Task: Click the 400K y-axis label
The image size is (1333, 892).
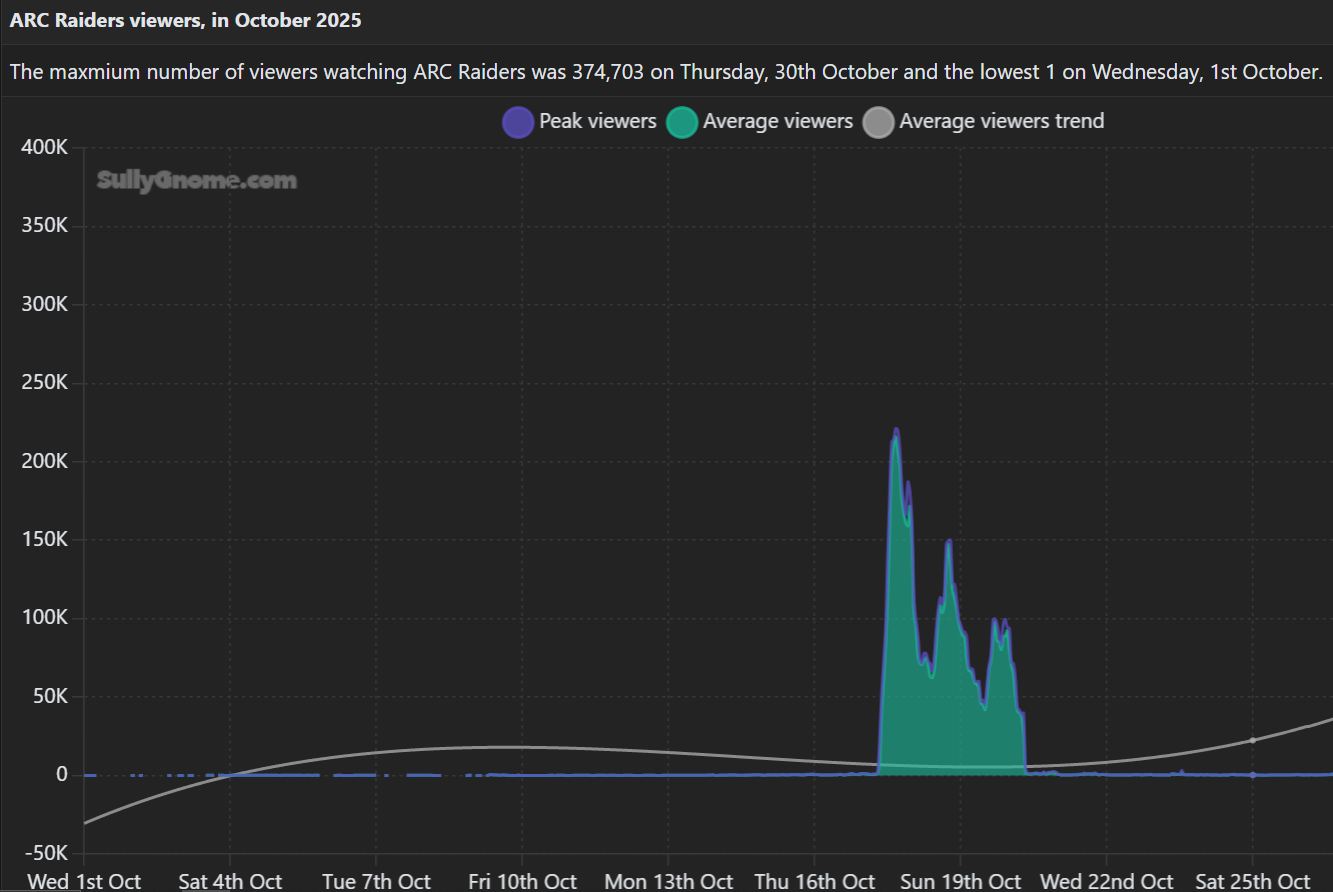Action: pyautogui.click(x=44, y=147)
